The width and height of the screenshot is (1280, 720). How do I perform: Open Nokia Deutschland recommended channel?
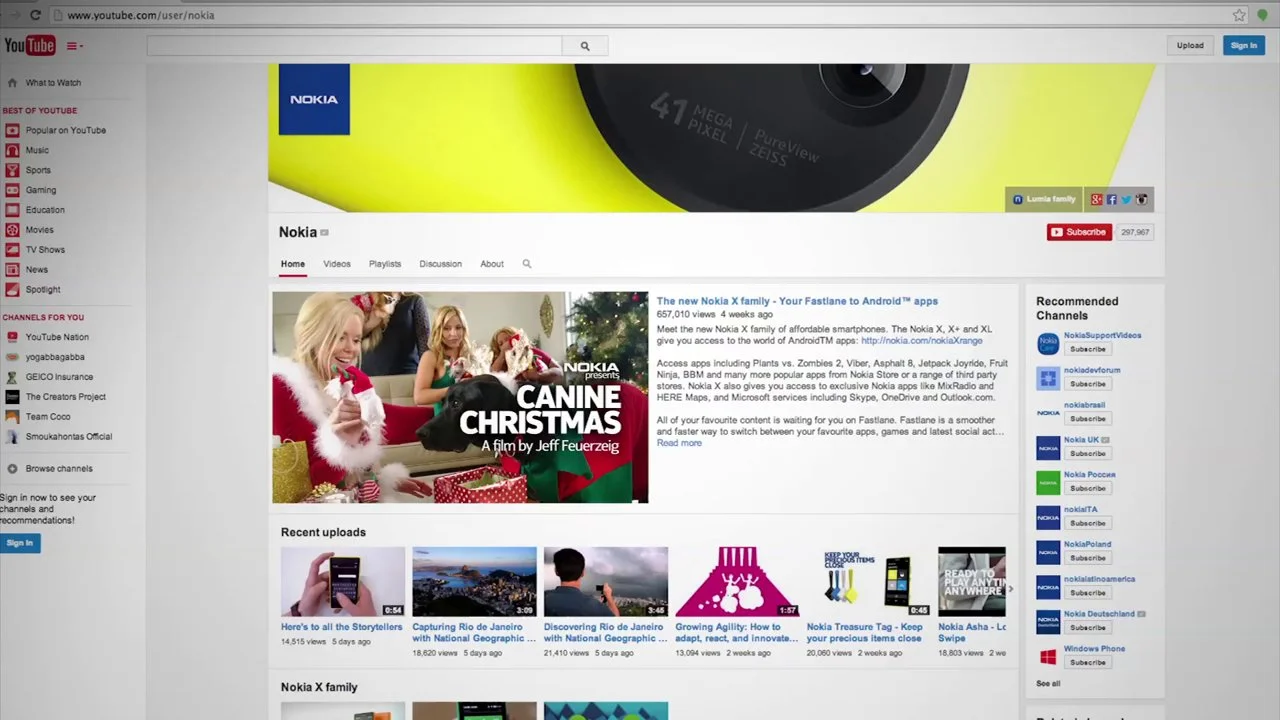point(1099,614)
